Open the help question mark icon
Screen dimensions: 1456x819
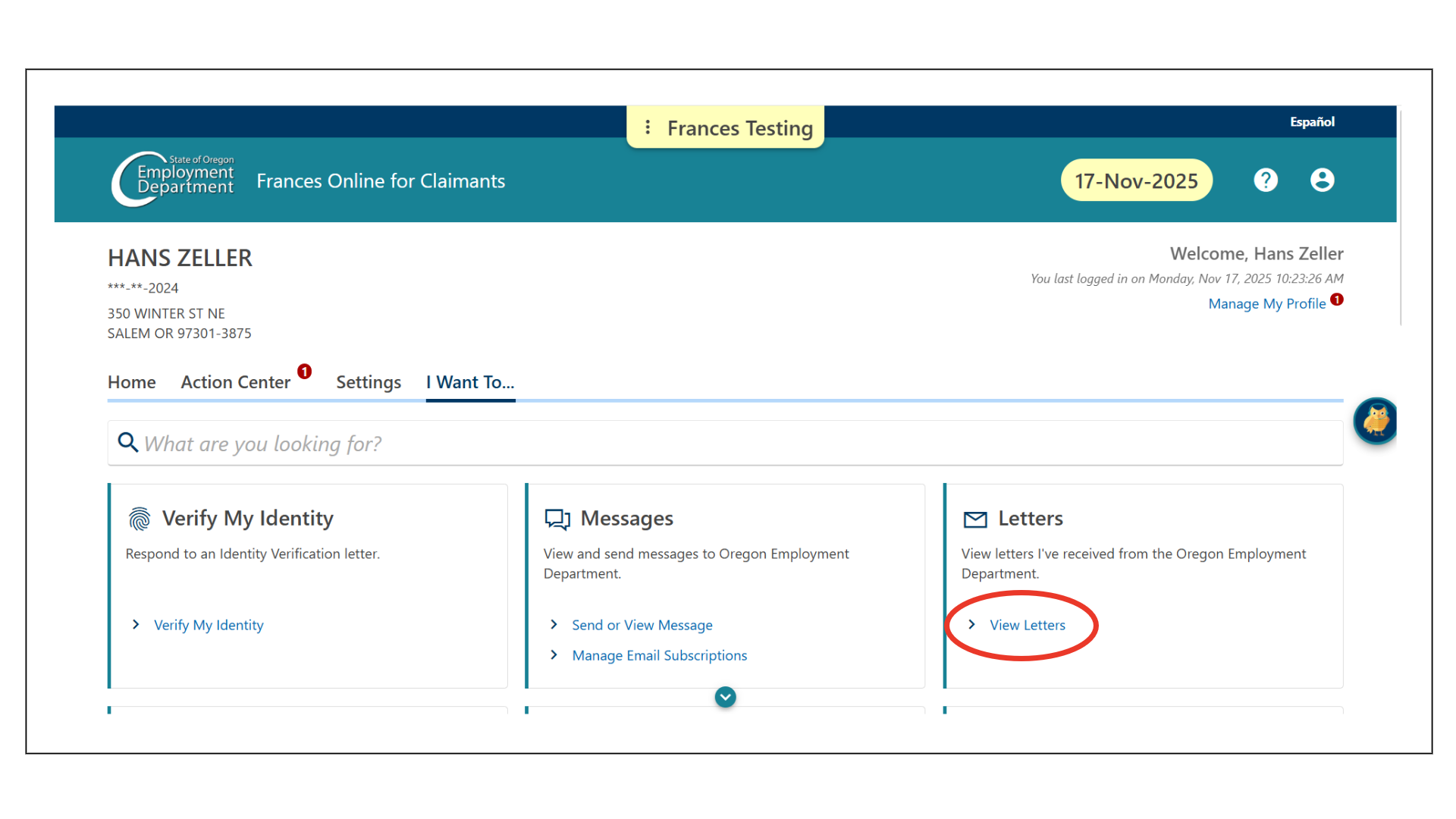pos(1266,180)
